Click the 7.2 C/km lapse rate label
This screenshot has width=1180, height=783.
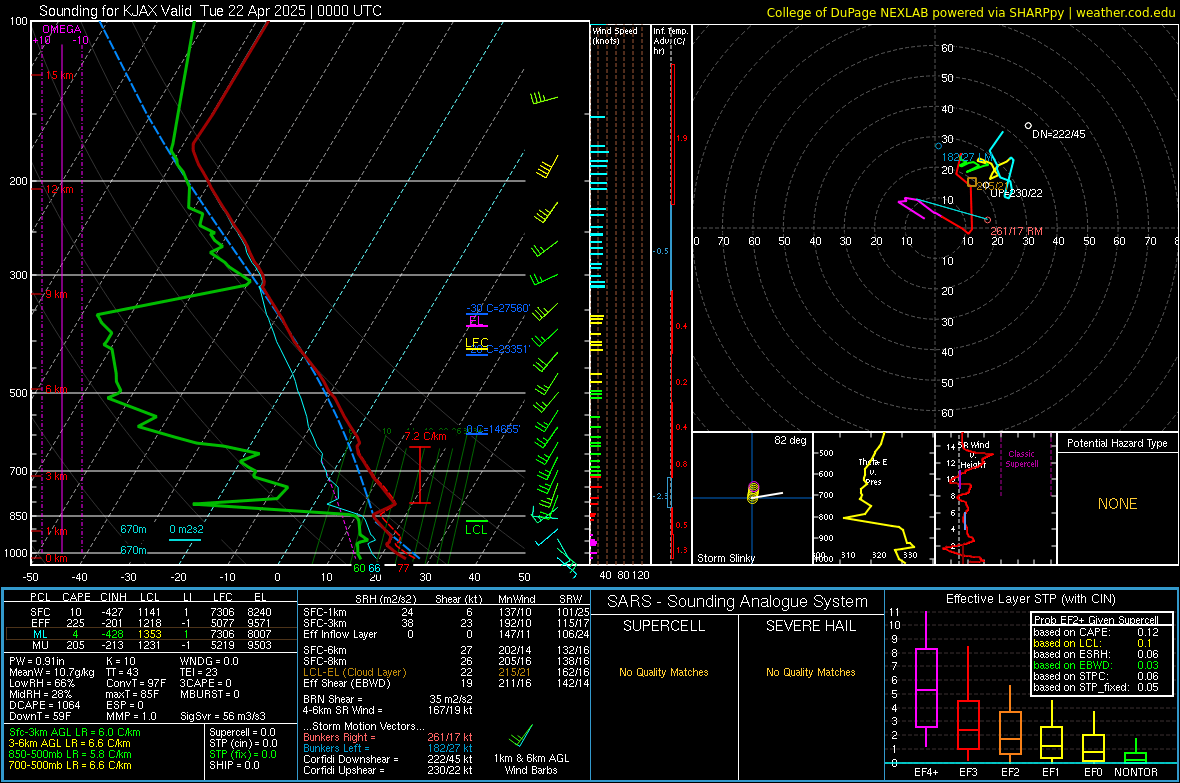425,436
